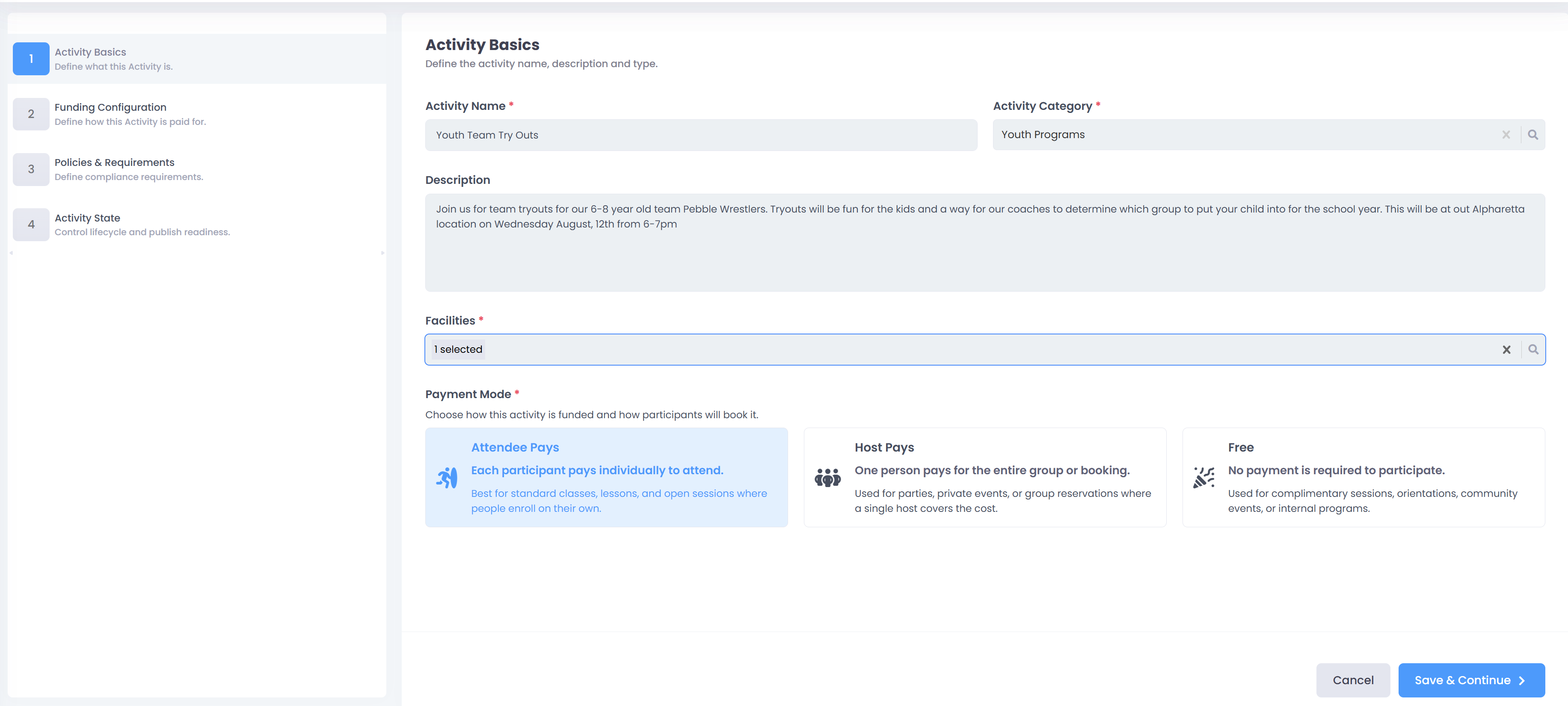The height and width of the screenshot is (706, 1568).
Task: Clear the Youth Programs category selection
Action: coord(1506,135)
